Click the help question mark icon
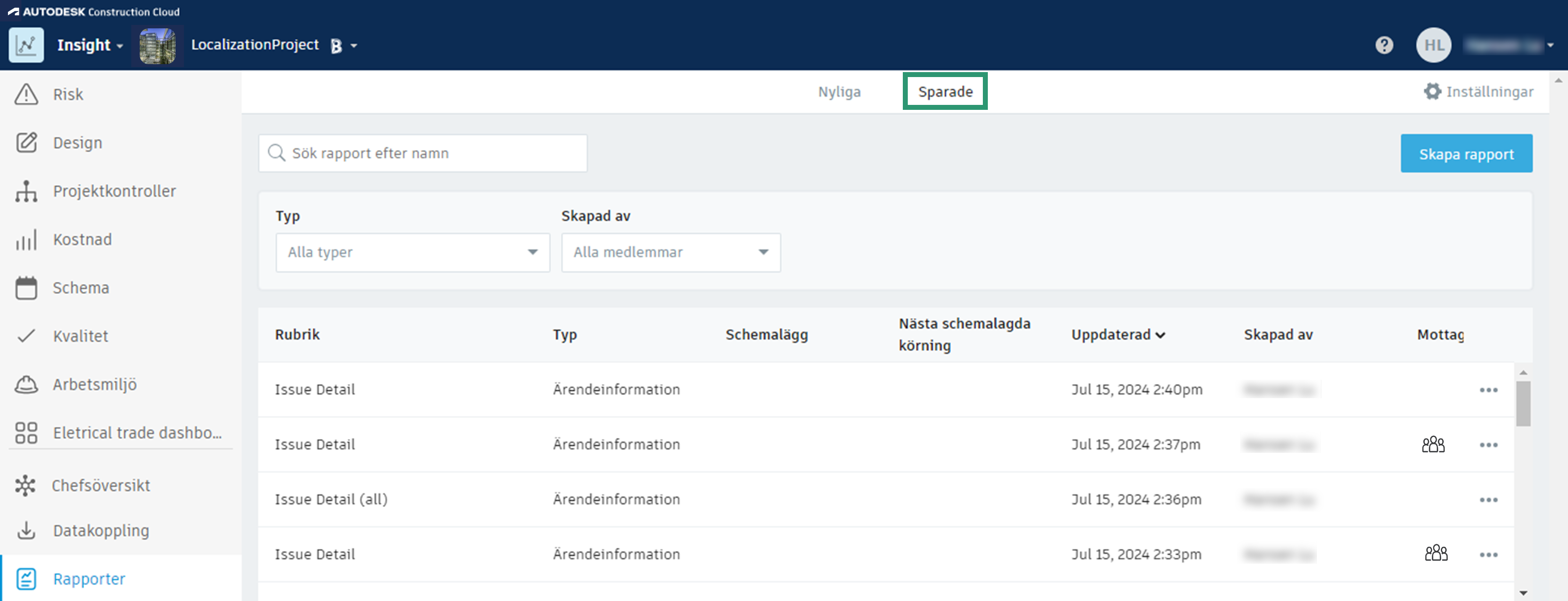The height and width of the screenshot is (601, 1568). 1384,45
